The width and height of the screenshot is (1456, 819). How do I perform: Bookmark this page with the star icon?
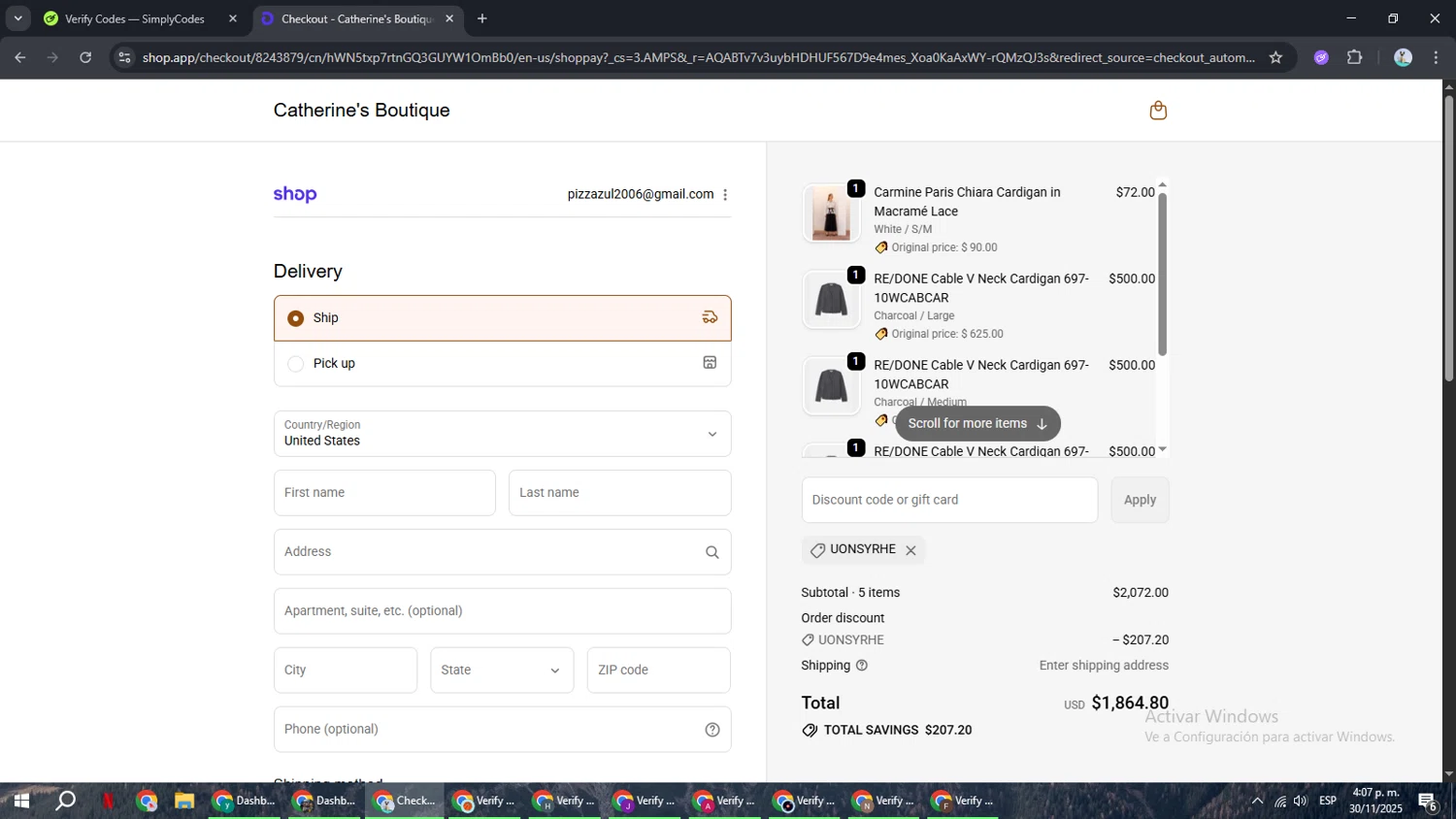pyautogui.click(x=1275, y=57)
